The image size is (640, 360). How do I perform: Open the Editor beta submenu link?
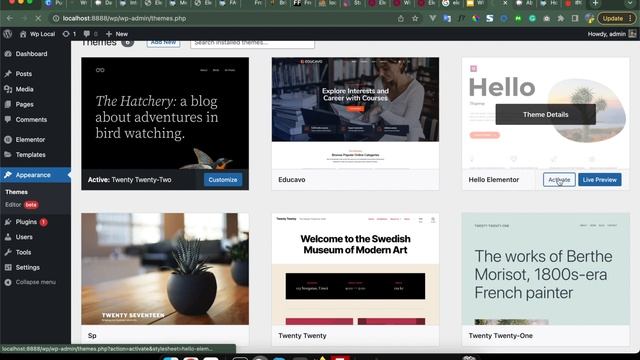(x=22, y=204)
